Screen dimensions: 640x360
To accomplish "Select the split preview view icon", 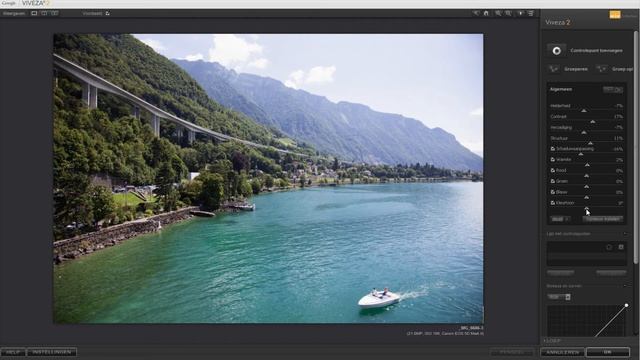I will [44, 13].
